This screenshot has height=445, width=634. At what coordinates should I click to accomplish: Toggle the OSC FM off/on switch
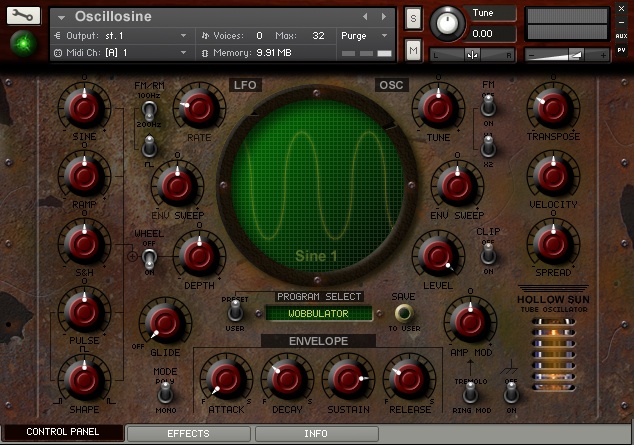pos(488,106)
